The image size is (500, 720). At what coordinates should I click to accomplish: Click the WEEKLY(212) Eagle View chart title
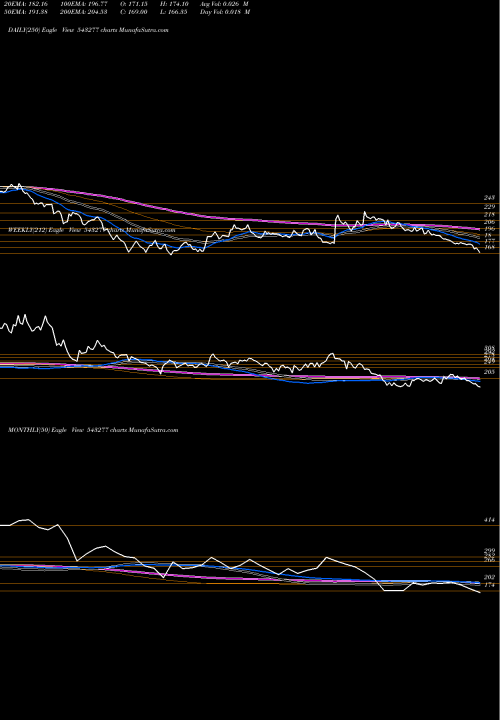[x=91, y=230]
